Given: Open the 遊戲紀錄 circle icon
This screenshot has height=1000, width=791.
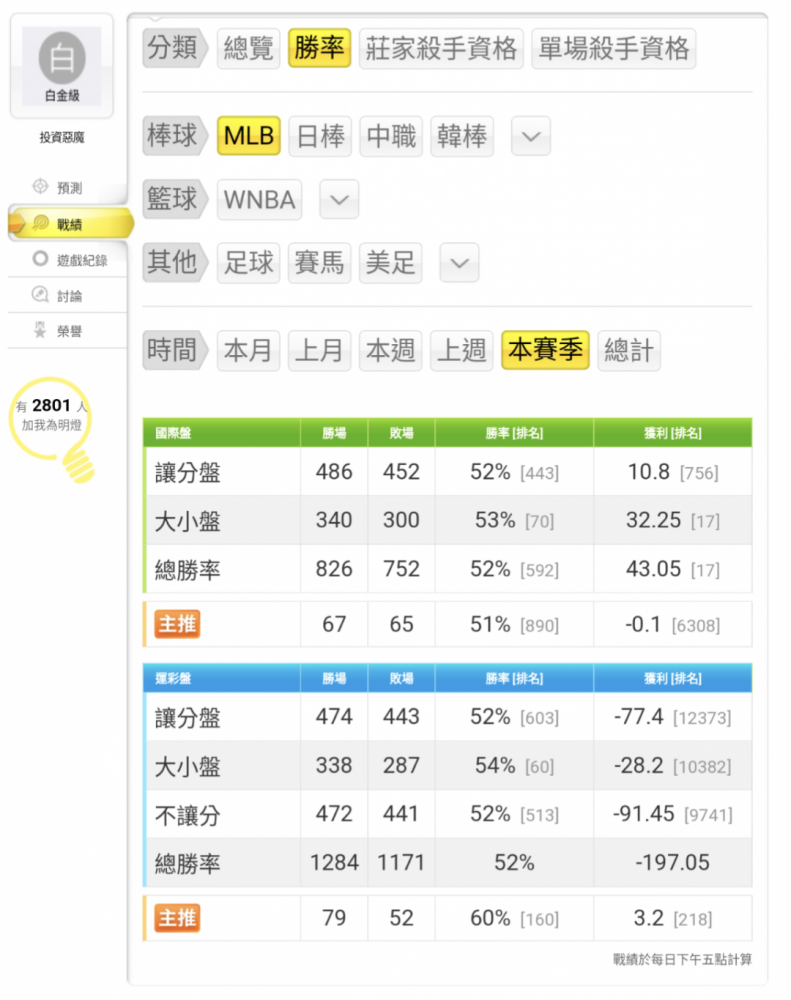Looking at the screenshot, I should 40,259.
